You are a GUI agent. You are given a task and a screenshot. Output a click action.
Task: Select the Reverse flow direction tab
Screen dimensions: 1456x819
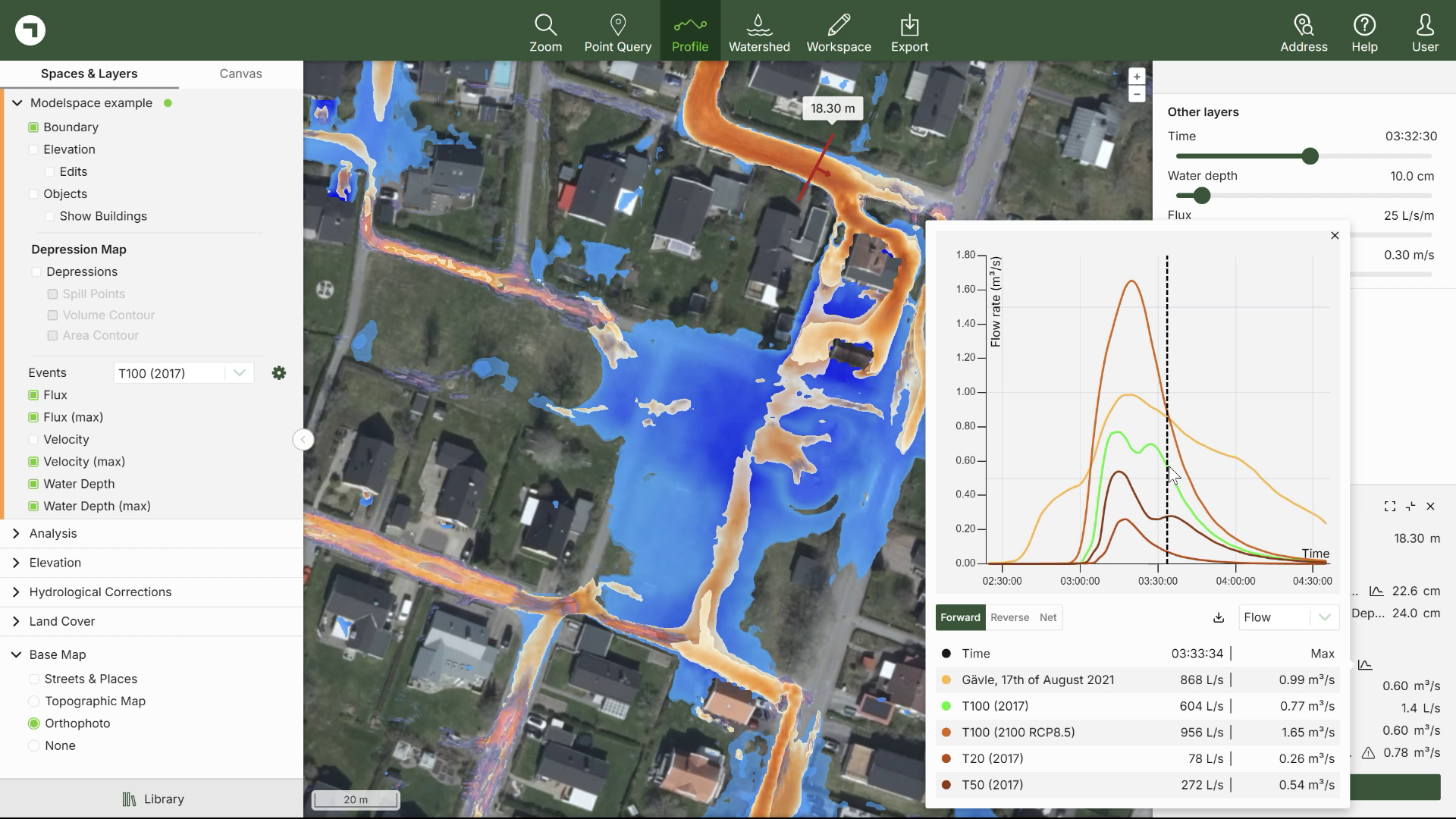pos(1009,617)
